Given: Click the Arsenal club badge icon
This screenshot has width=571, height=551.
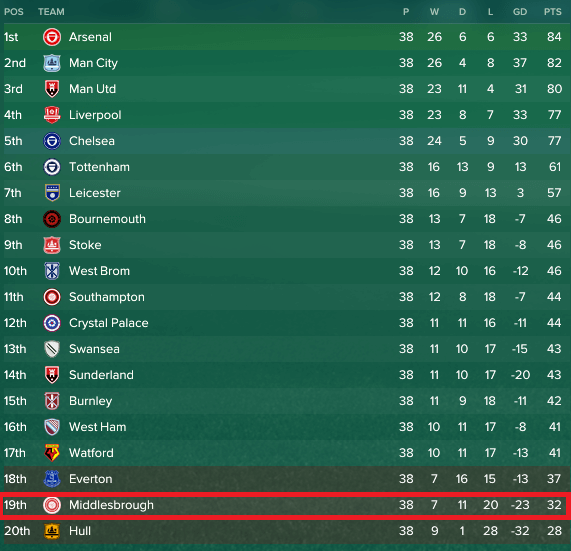Looking at the screenshot, I should click(x=52, y=37).
